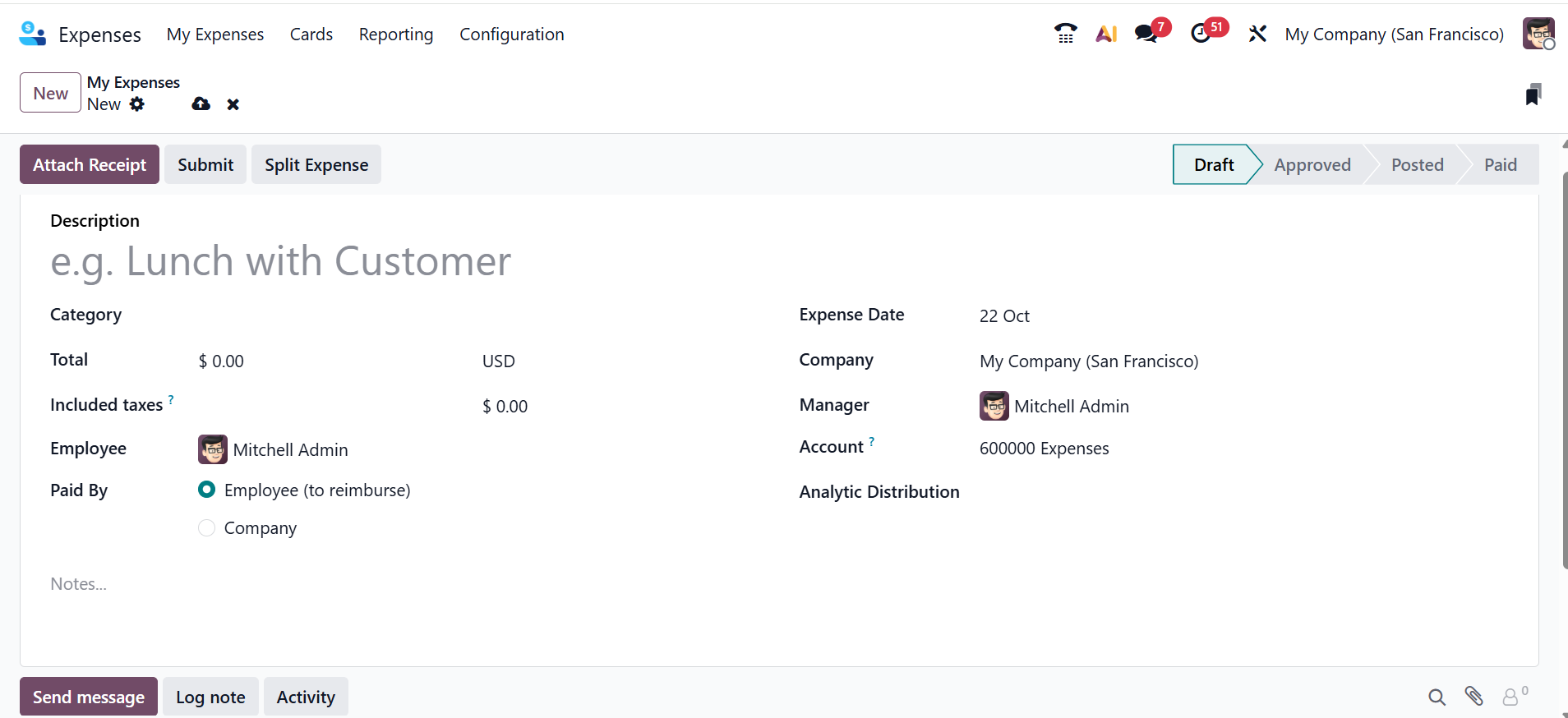Image resolution: width=1568 pixels, height=718 pixels.
Task: Select Employee (to reimburse) radio option
Action: pos(207,490)
